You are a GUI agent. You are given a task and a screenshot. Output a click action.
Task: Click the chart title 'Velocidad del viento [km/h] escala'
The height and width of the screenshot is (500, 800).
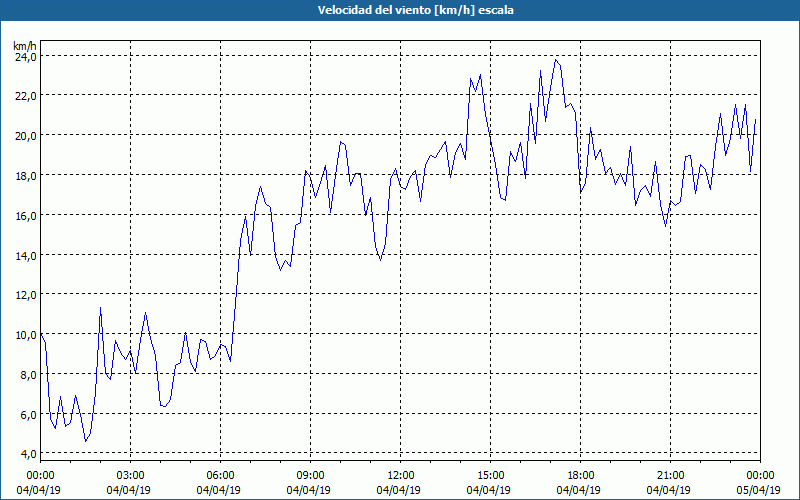[415, 10]
